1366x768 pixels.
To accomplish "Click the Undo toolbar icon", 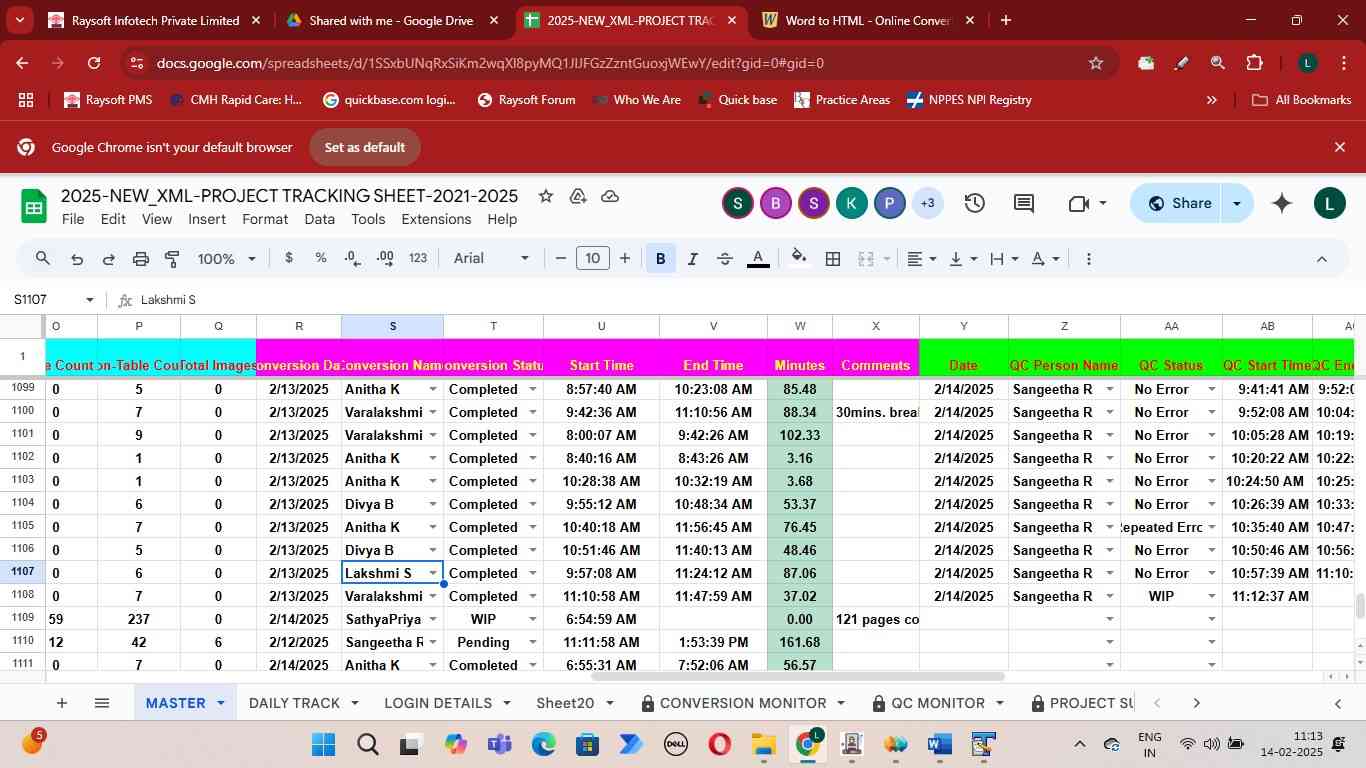I will pos(76,259).
